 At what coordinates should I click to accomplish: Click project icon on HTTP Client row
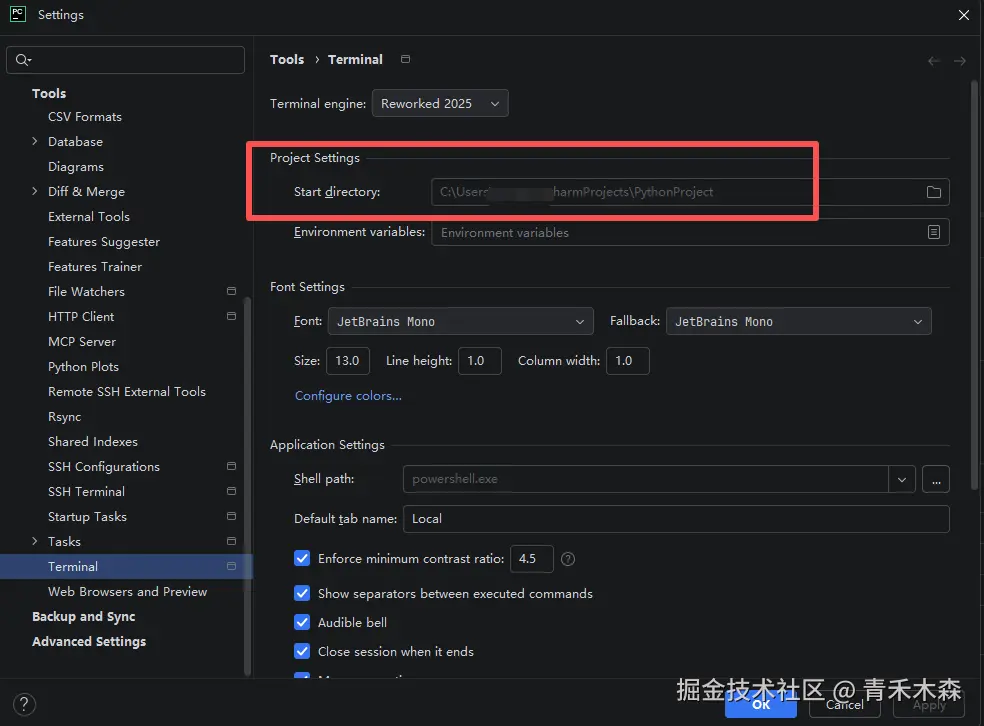point(232,316)
